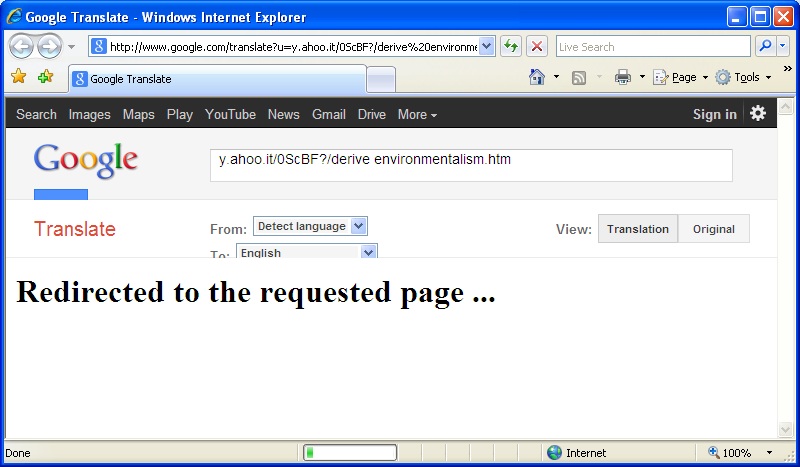The image size is (800, 467).
Task: Switch view to Translation
Action: tap(638, 229)
